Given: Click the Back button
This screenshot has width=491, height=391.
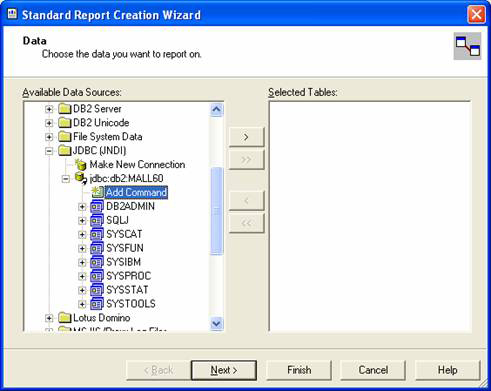Looking at the screenshot, I should click(158, 370).
